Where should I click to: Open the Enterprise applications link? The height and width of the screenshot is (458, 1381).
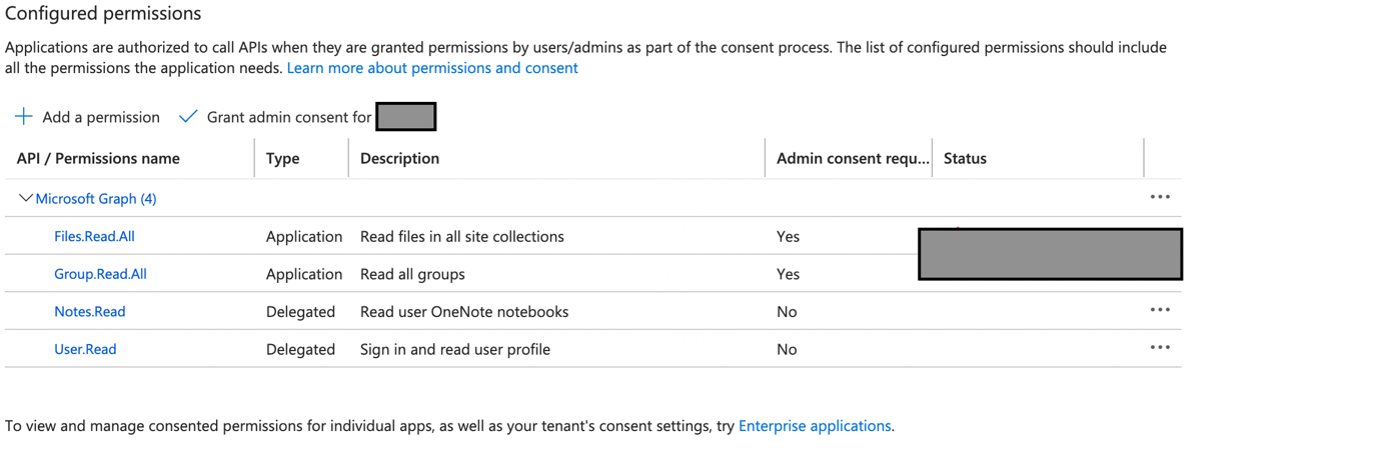(x=814, y=426)
